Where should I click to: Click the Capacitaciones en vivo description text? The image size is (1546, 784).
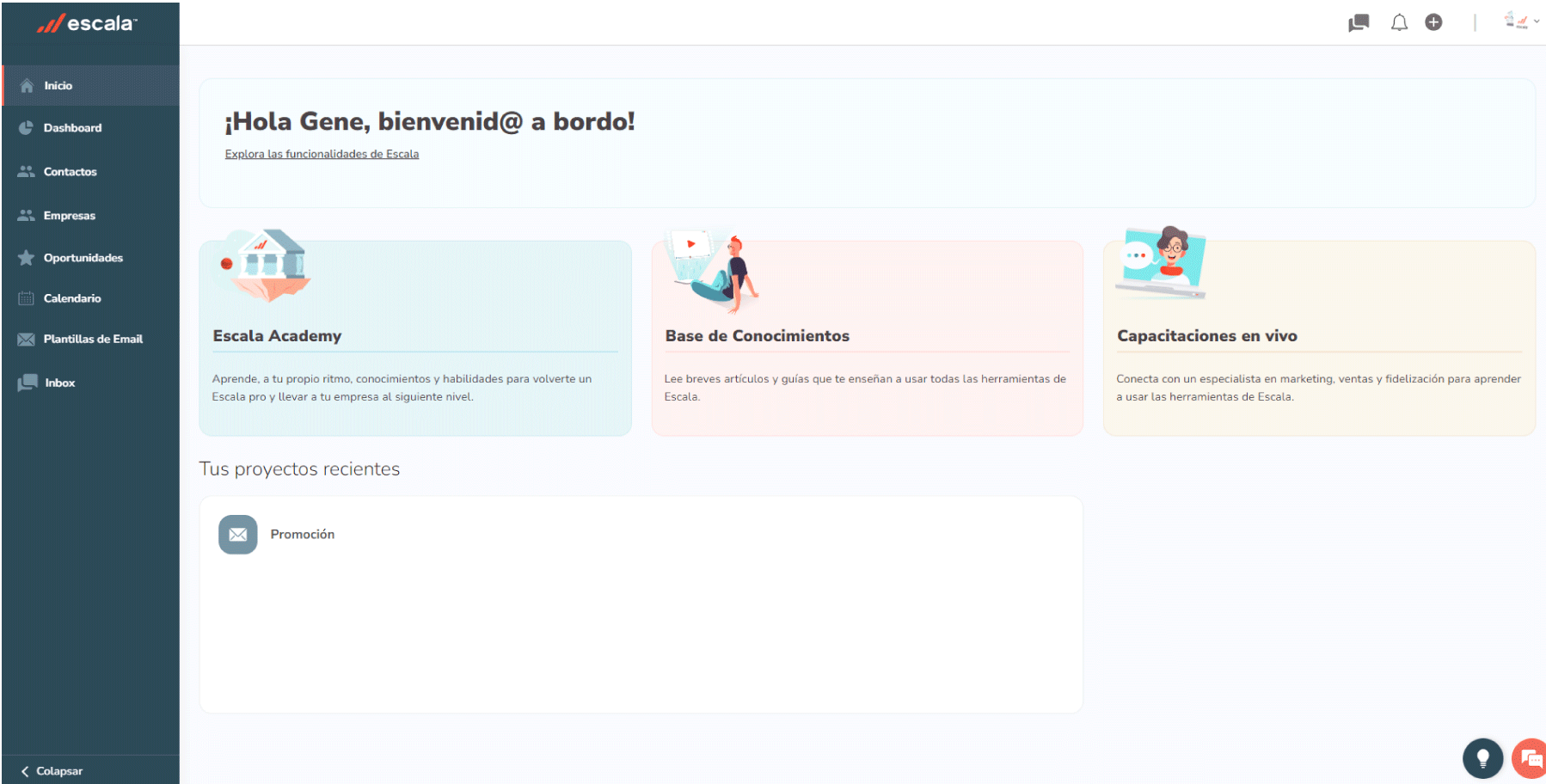[x=1318, y=388]
